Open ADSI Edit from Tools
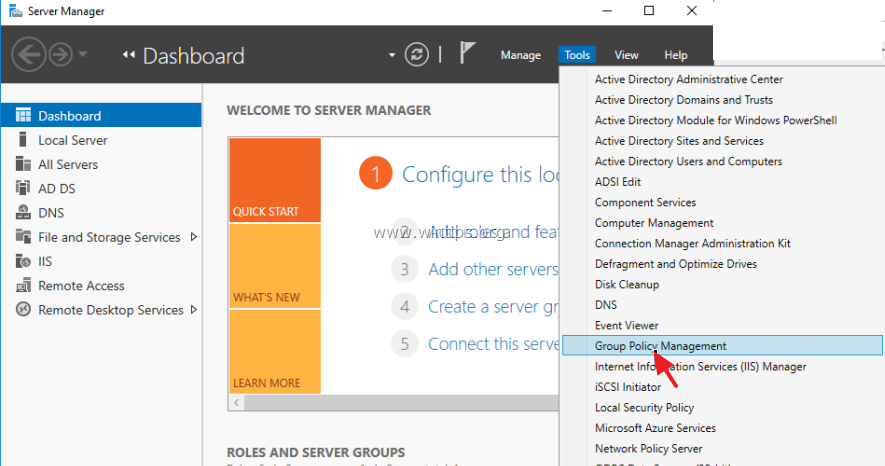 [617, 182]
